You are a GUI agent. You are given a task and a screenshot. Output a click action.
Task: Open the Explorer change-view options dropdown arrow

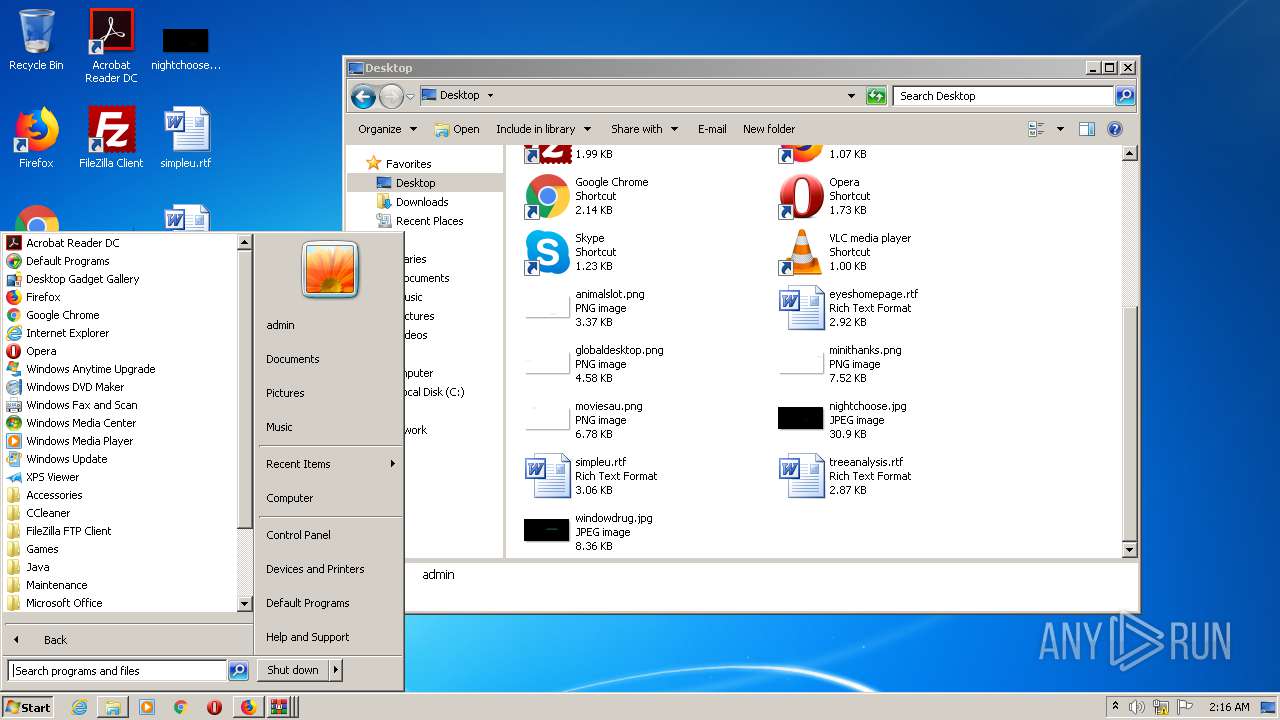tap(1060, 129)
